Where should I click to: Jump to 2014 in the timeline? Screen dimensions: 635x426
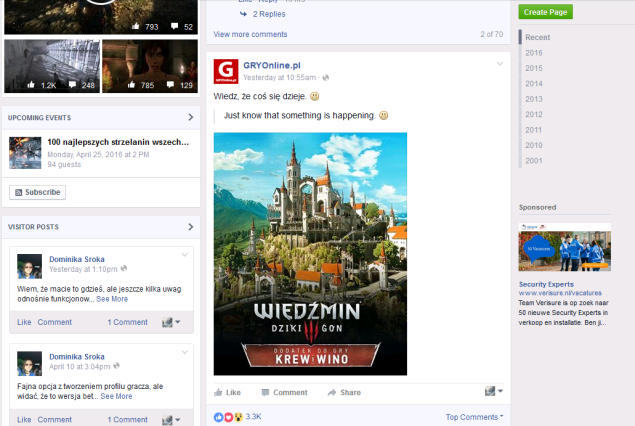[x=534, y=83]
